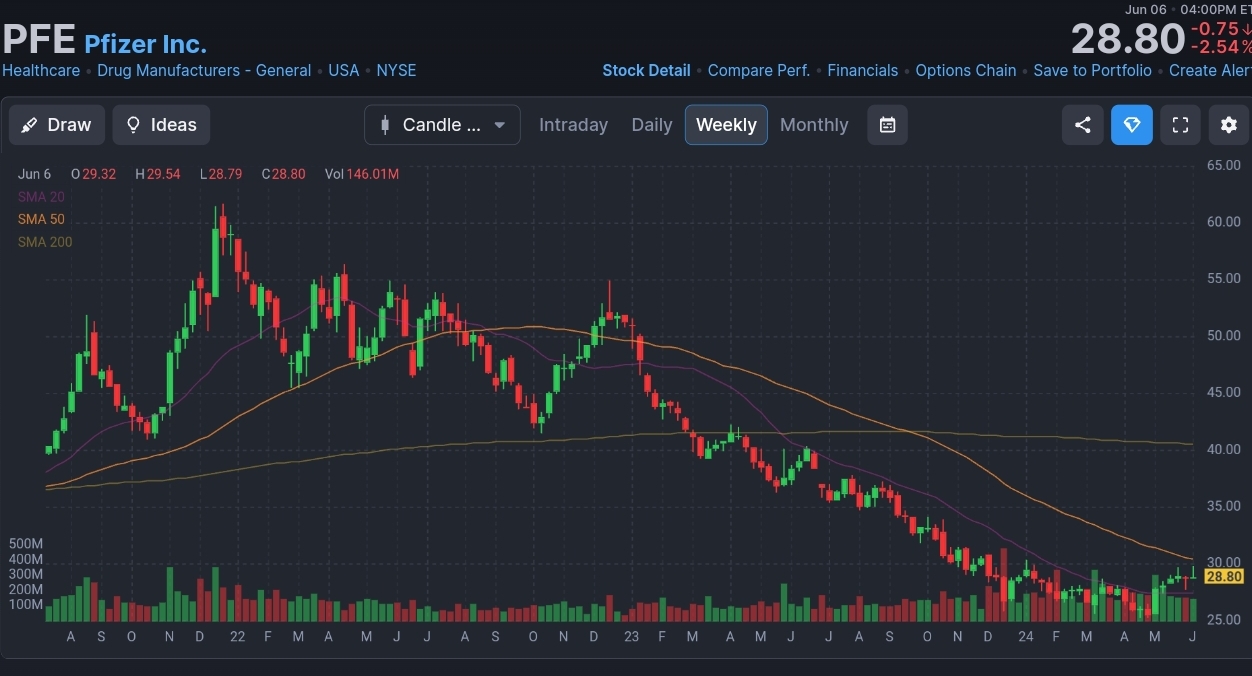Click the blue diamond premium icon
This screenshot has height=676, width=1252.
[x=1131, y=125]
